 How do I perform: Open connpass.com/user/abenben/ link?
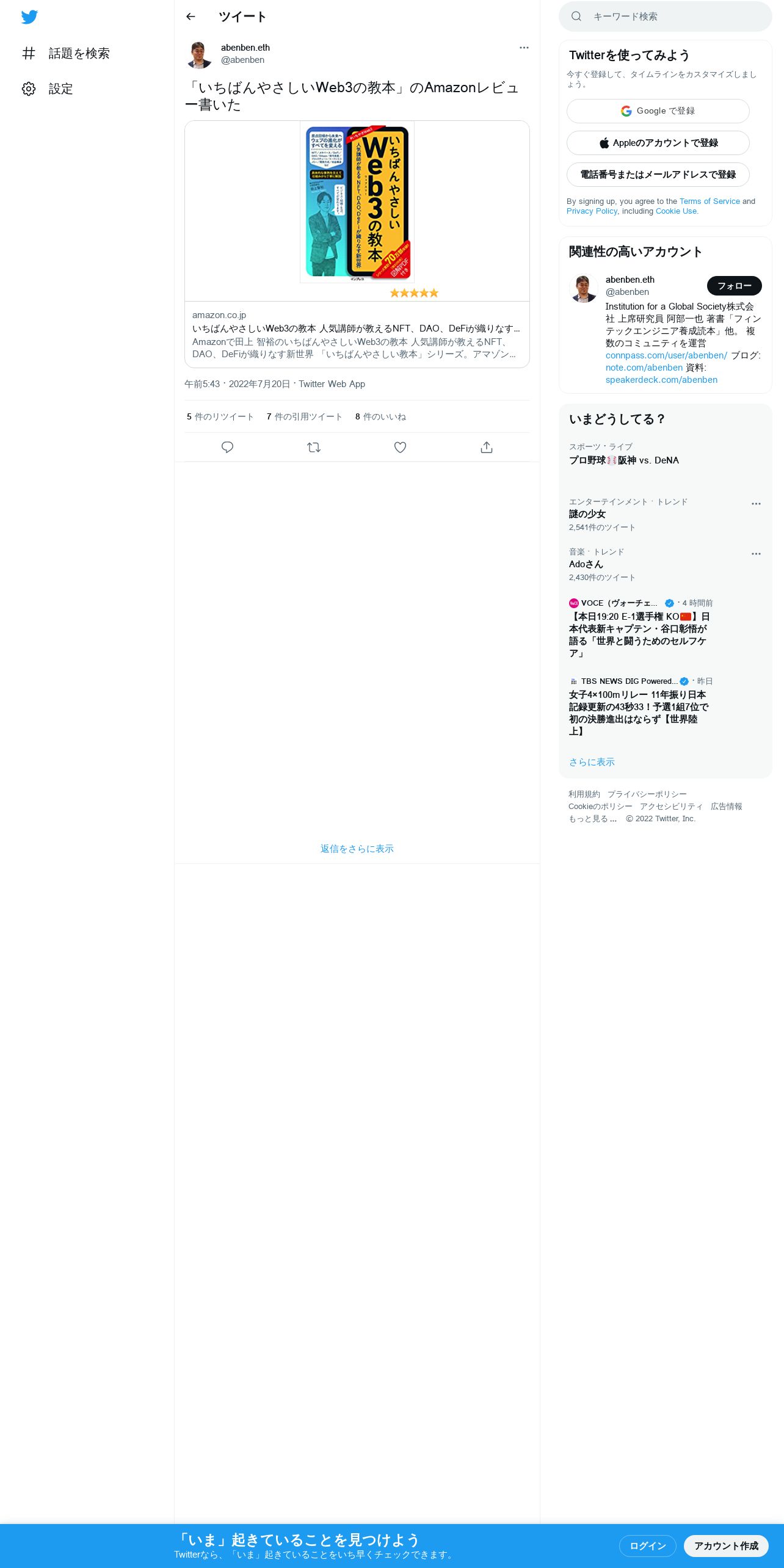pyautogui.click(x=666, y=355)
